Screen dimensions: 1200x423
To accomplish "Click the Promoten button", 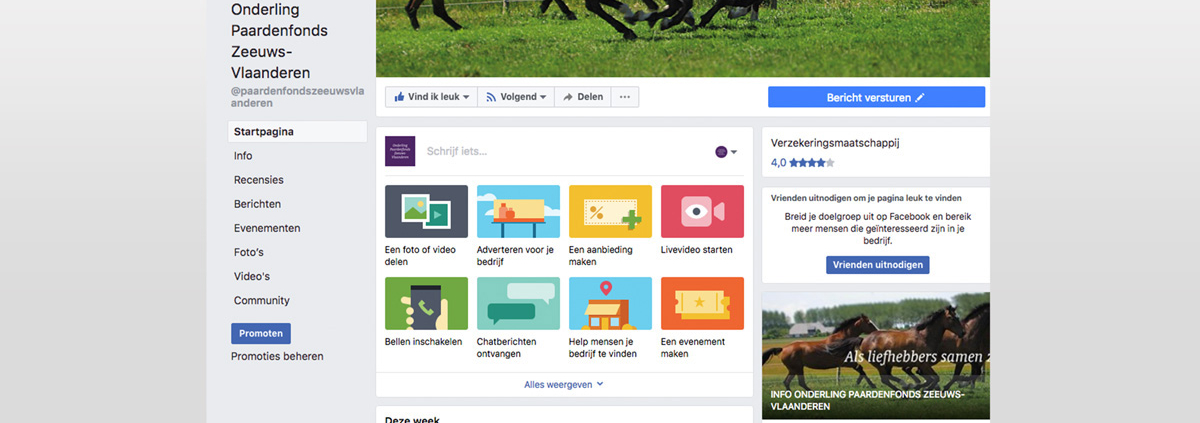I will 261,333.
